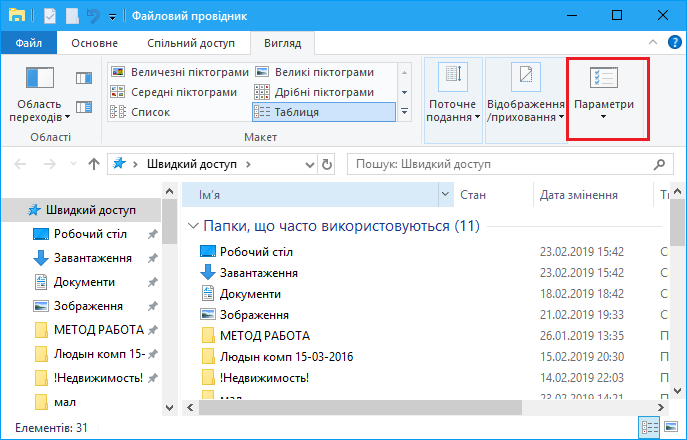Click the New folder icon in title bar

tap(72, 16)
